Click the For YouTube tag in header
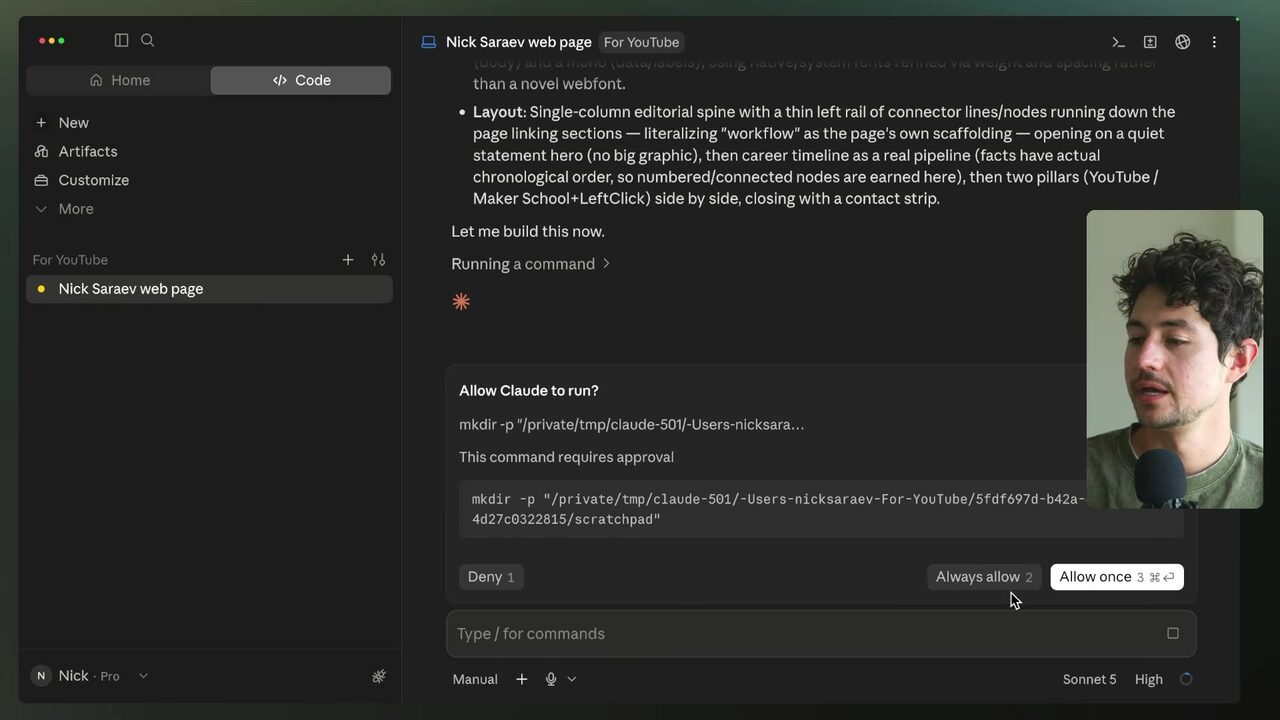Image resolution: width=1280 pixels, height=720 pixels. click(x=641, y=42)
